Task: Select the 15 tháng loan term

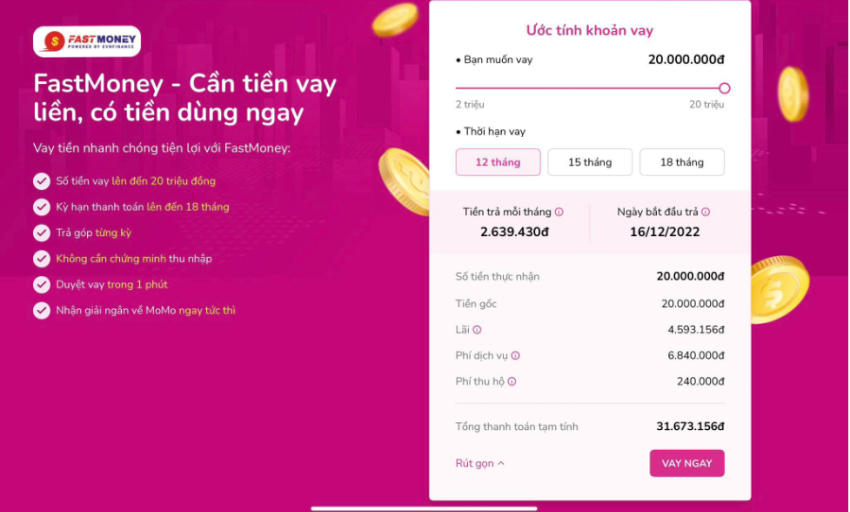Action: [590, 162]
